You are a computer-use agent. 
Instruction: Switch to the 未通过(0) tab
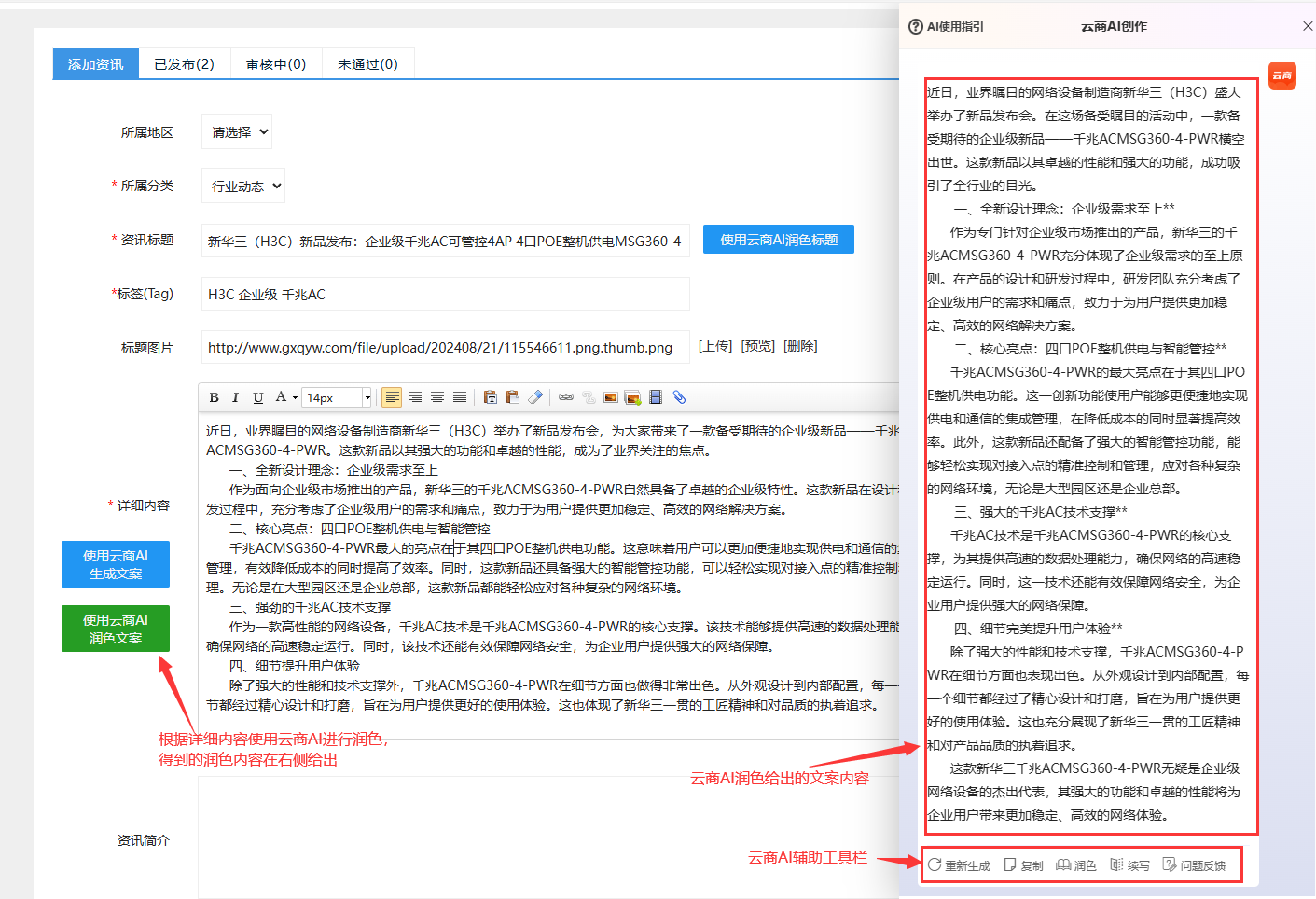(367, 63)
